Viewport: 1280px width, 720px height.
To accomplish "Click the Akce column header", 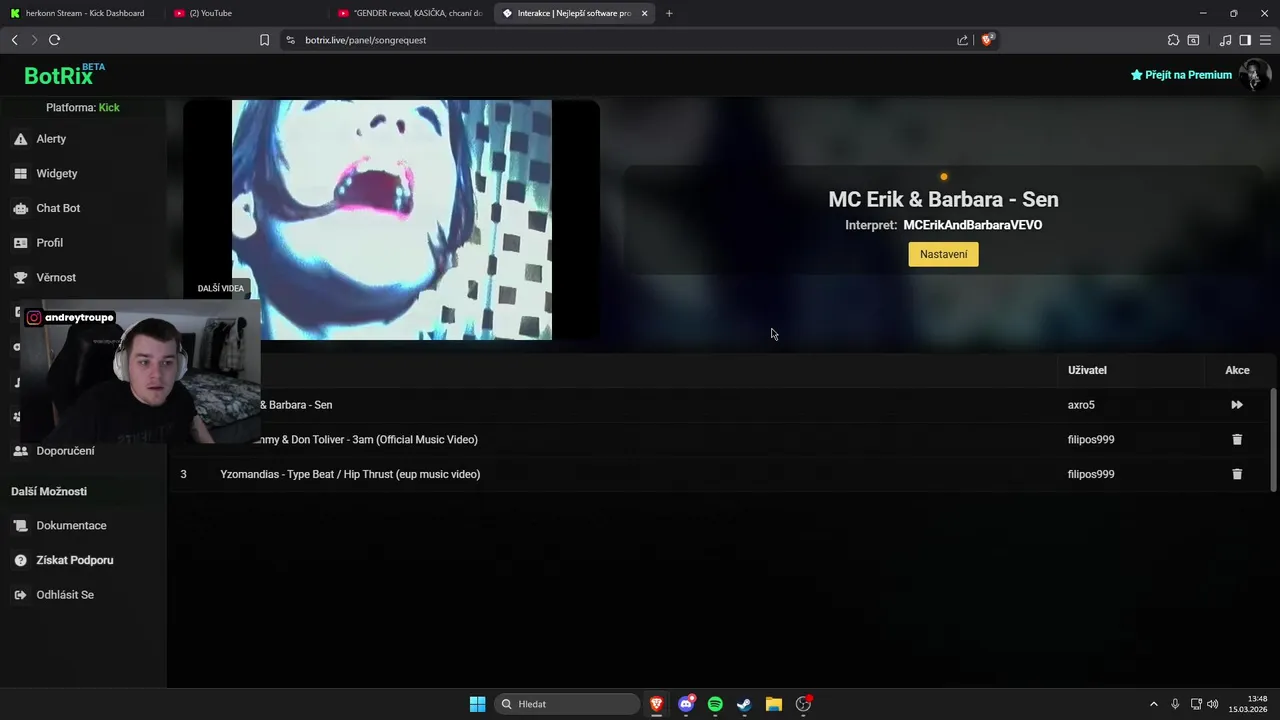I will pos(1237,370).
